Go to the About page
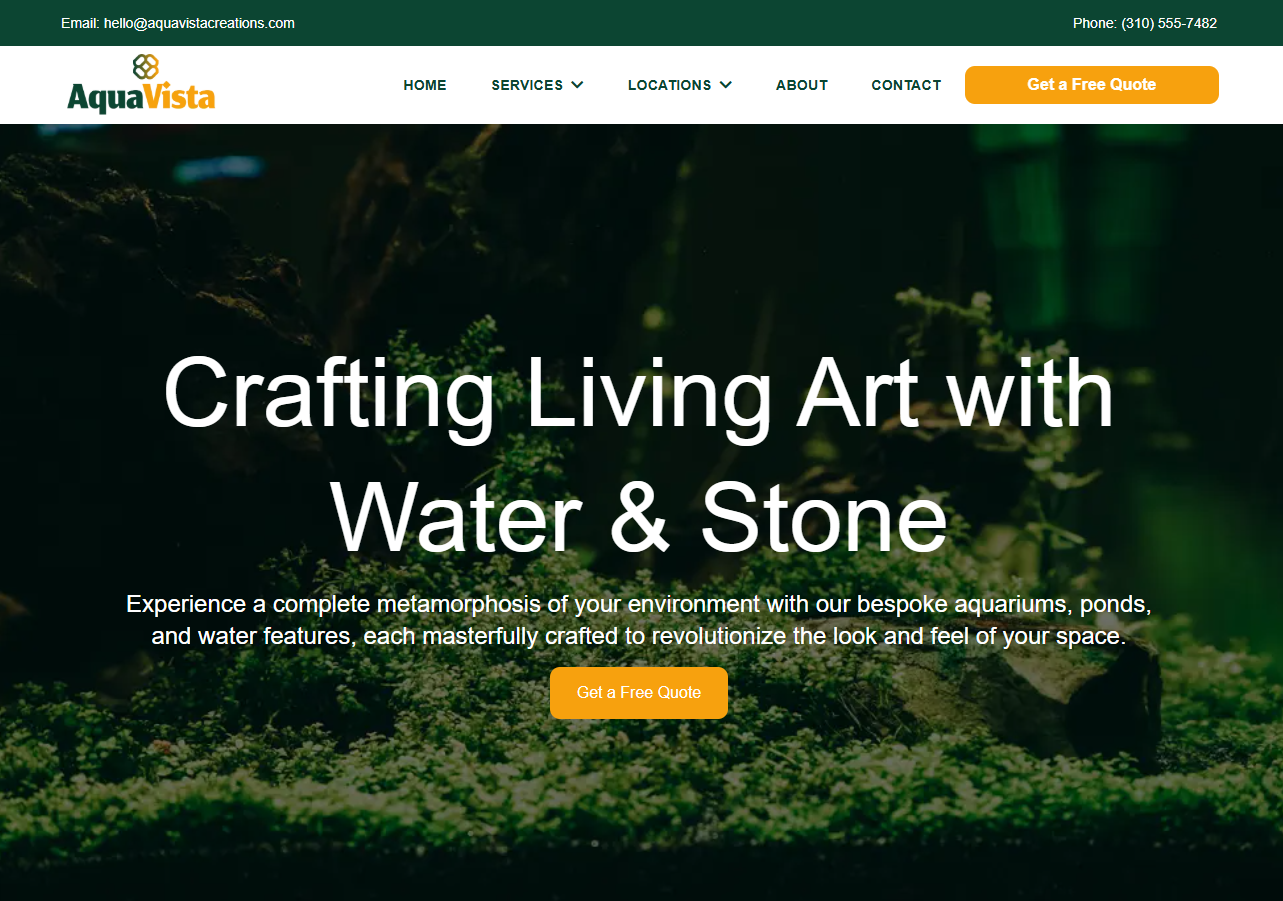 802,85
